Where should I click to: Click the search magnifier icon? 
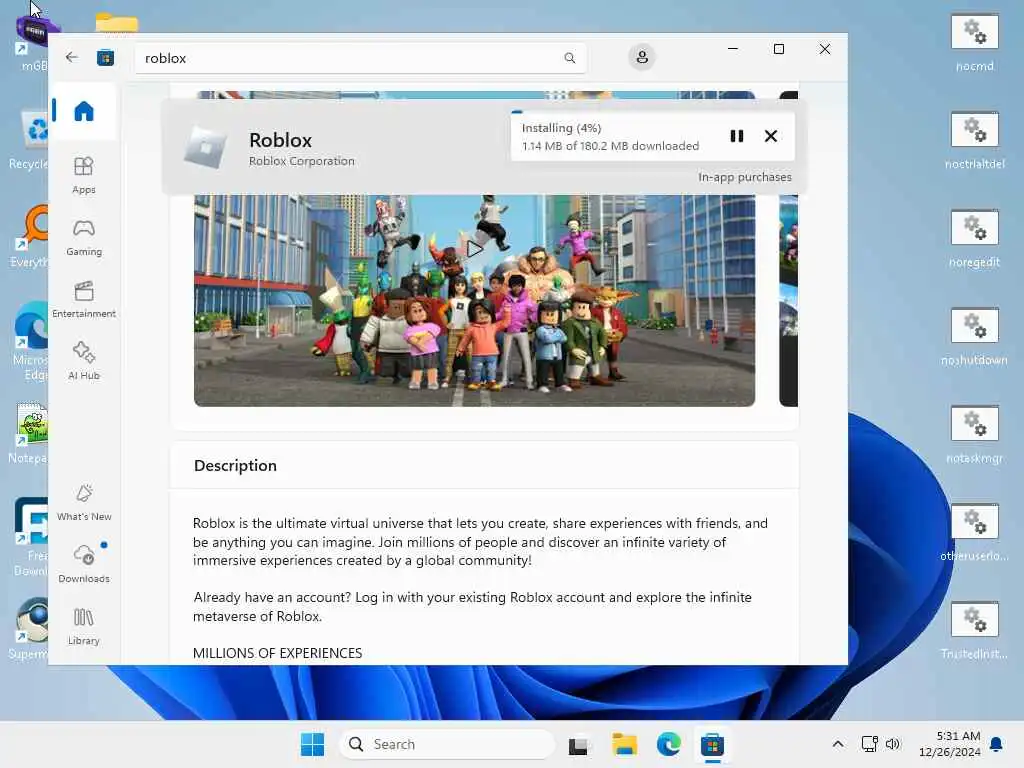569,58
